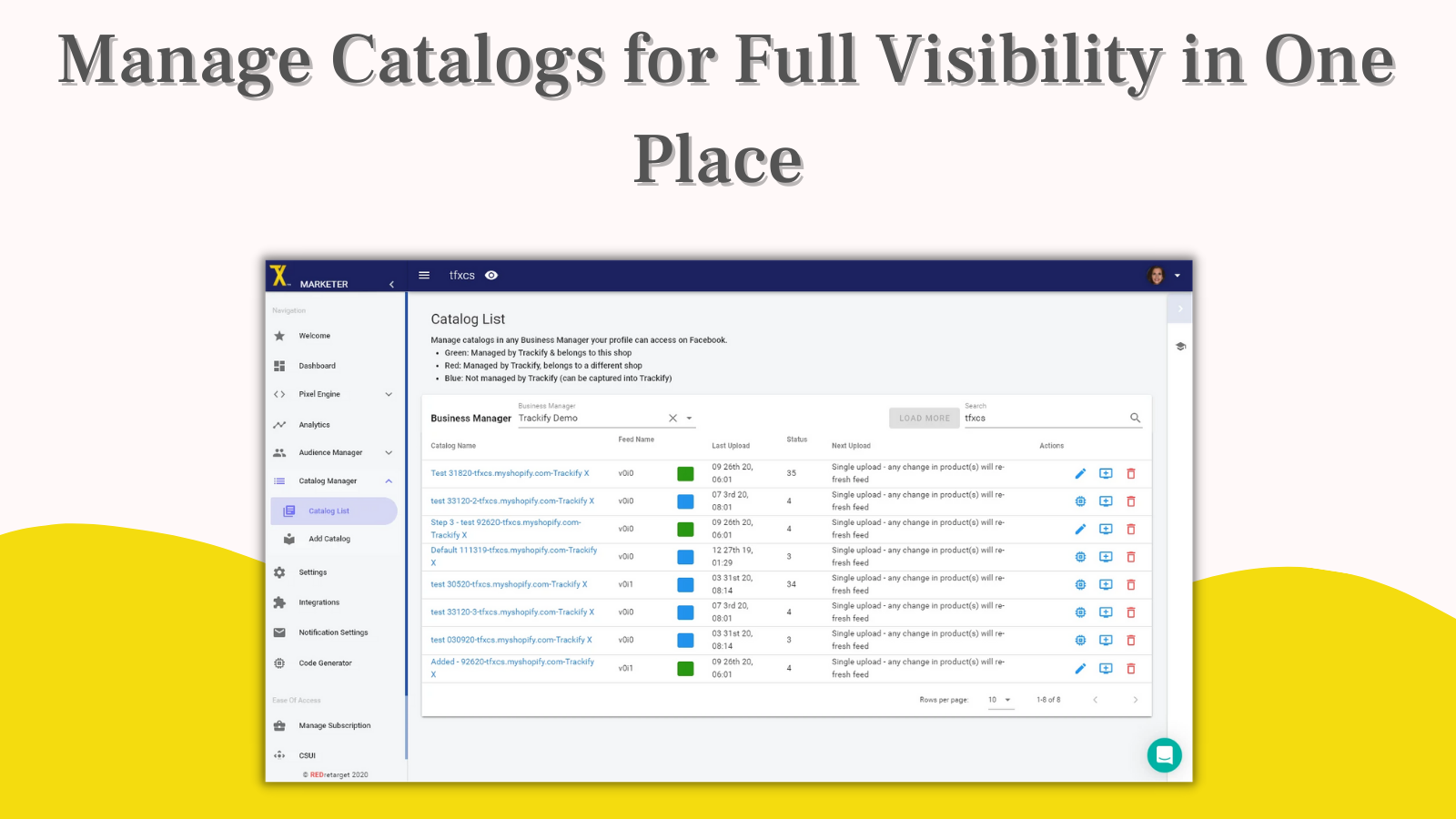Screen dimensions: 1456x819
Task: Expand the right side panel chevron
Action: pyautogui.click(x=1180, y=309)
